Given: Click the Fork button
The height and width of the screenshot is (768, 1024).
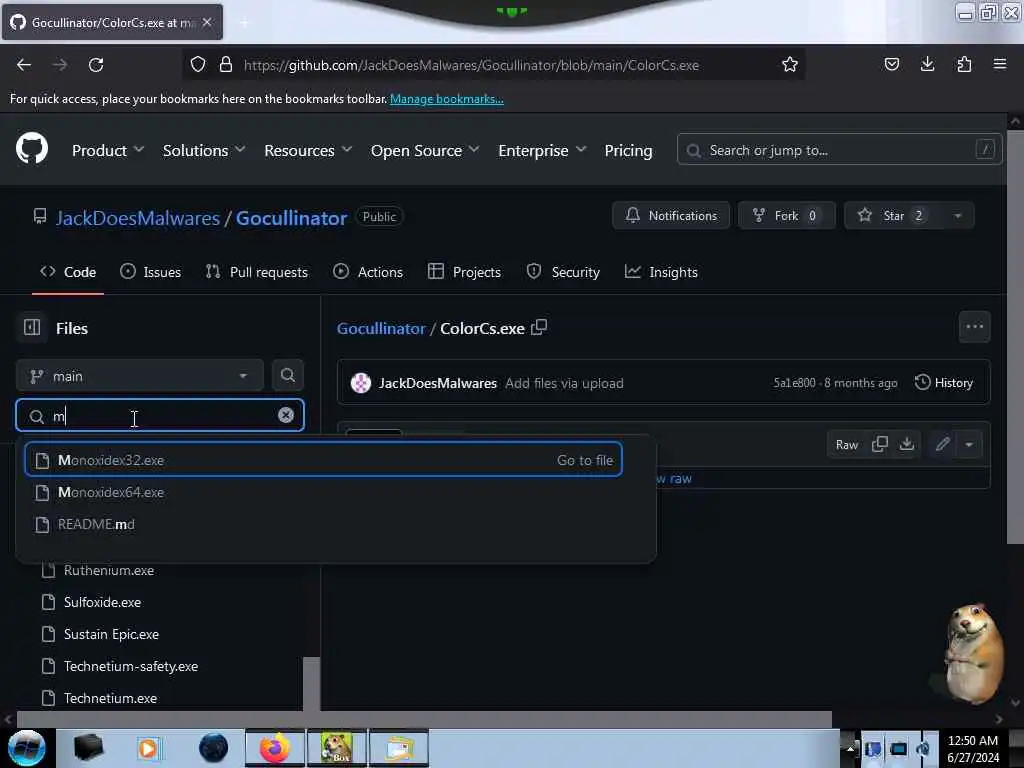Looking at the screenshot, I should point(786,216).
